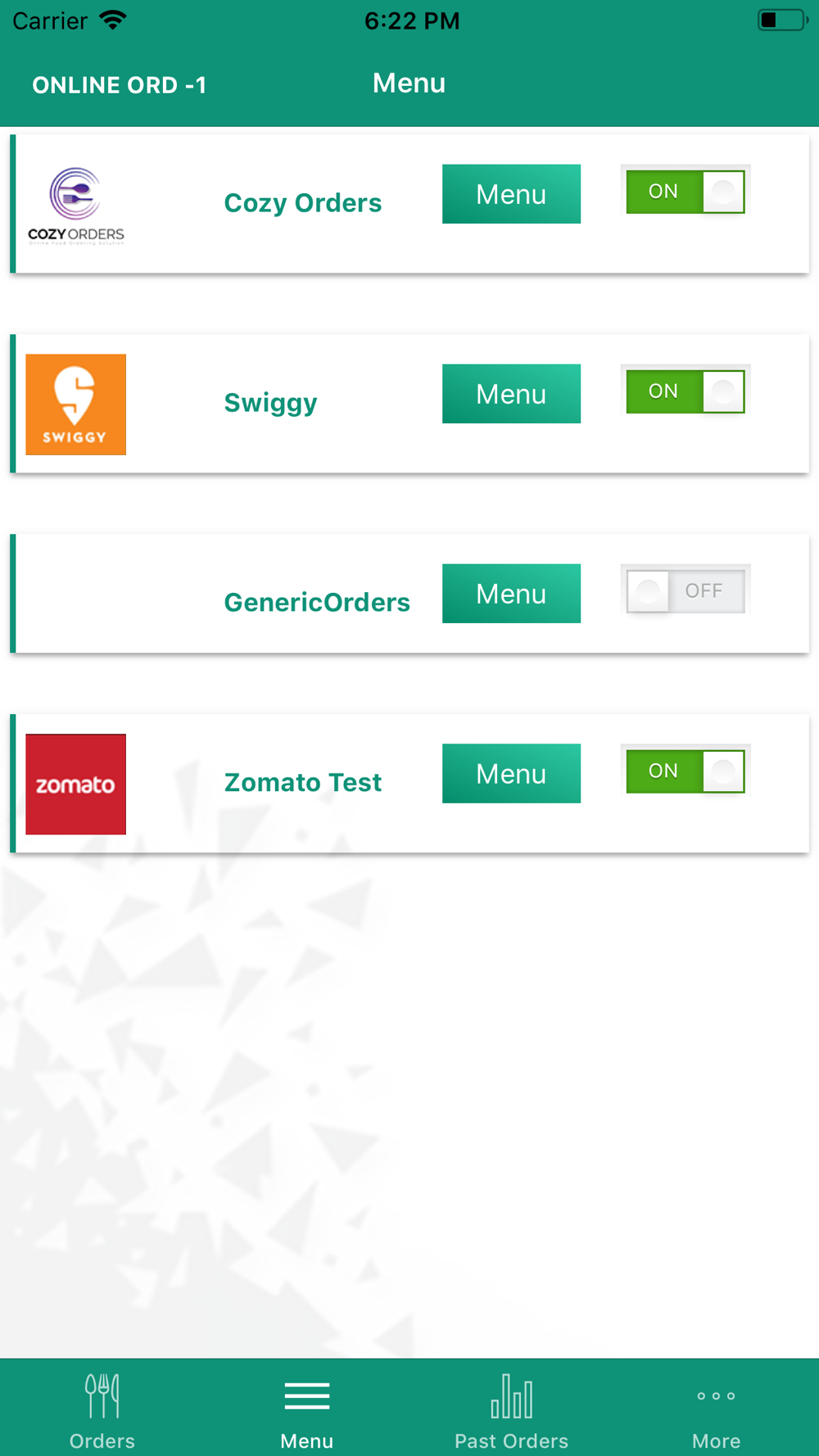Tap the Wi-Fi status icon

113,20
